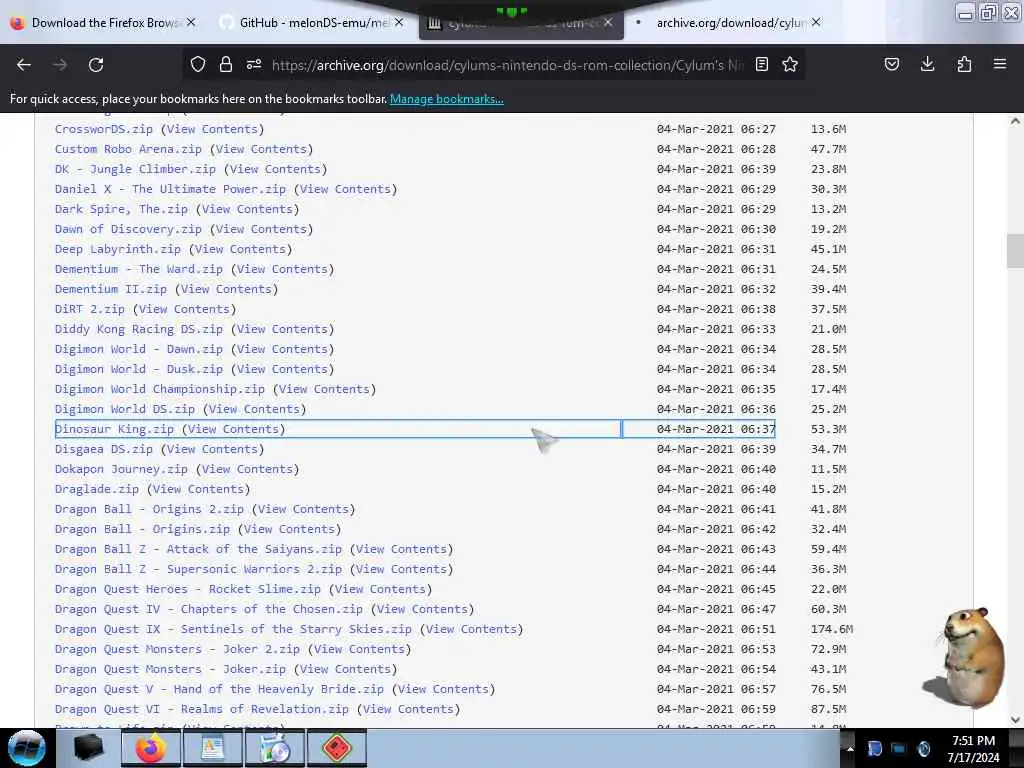Viewport: 1024px width, 768px height.
Task: Toggle reader view icon
Action: click(761, 65)
